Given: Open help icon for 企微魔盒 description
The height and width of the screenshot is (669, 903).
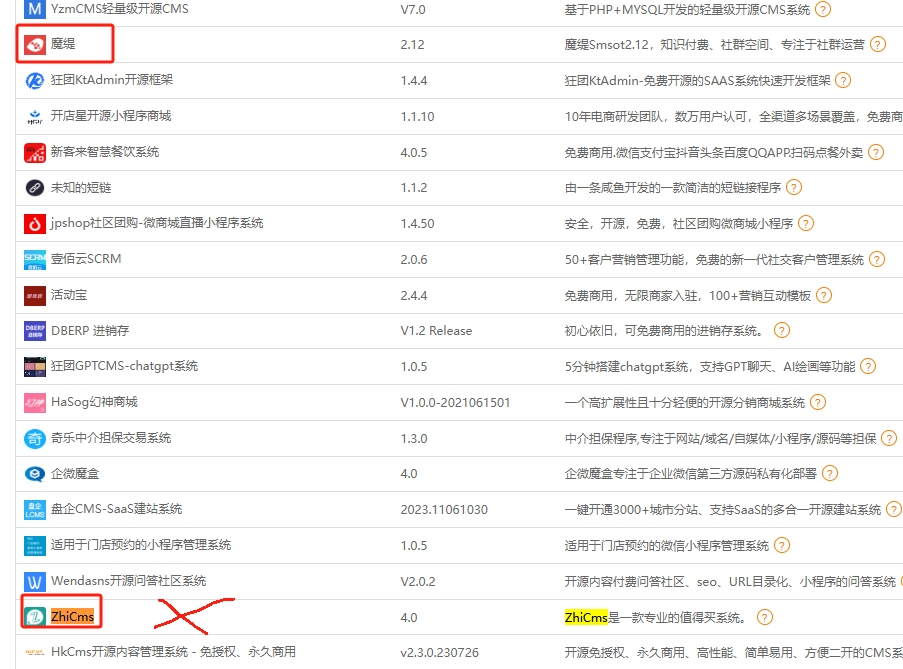Looking at the screenshot, I should coord(830,474).
